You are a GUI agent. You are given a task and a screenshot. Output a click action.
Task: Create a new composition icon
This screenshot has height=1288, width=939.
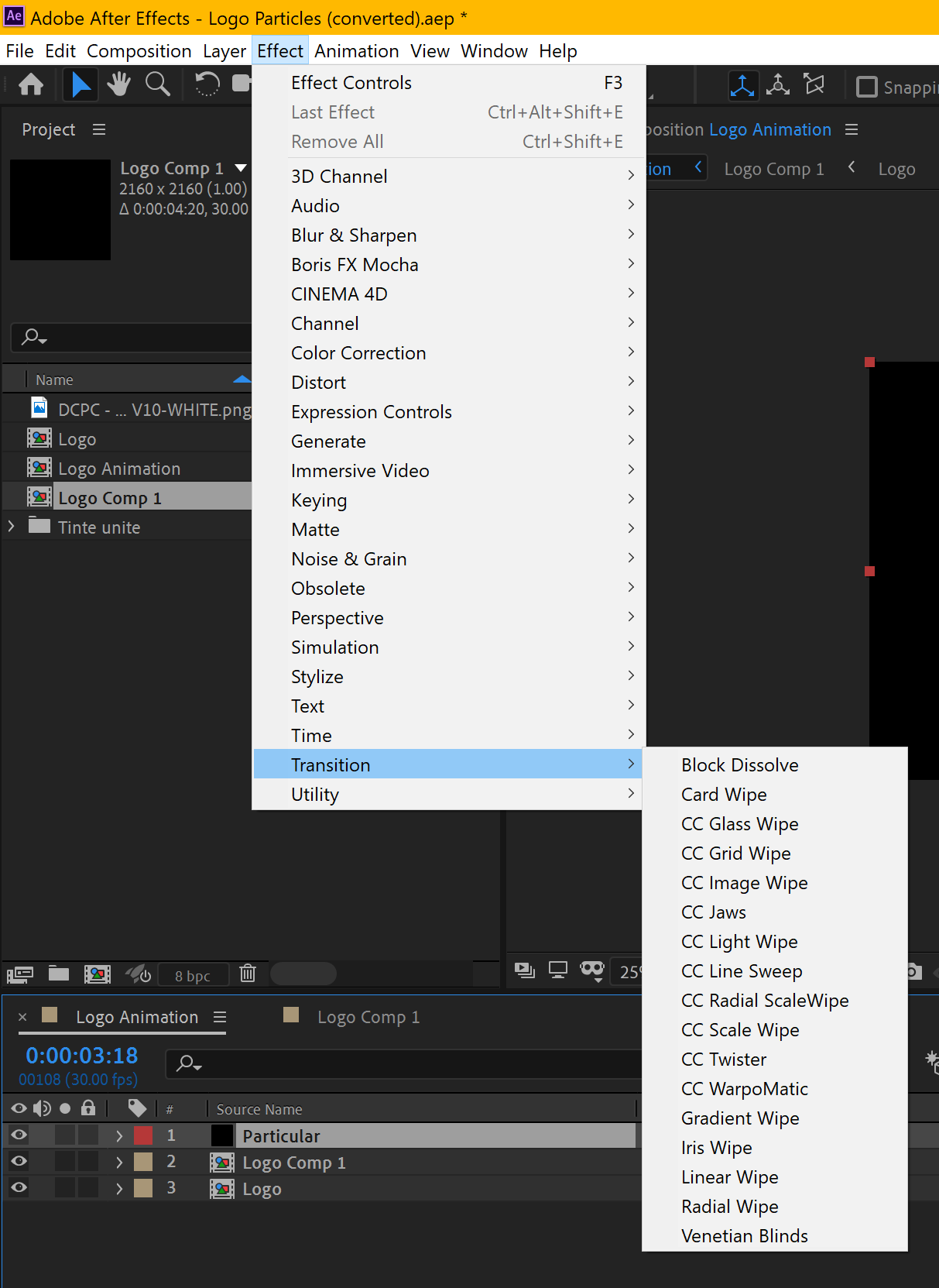point(98,974)
